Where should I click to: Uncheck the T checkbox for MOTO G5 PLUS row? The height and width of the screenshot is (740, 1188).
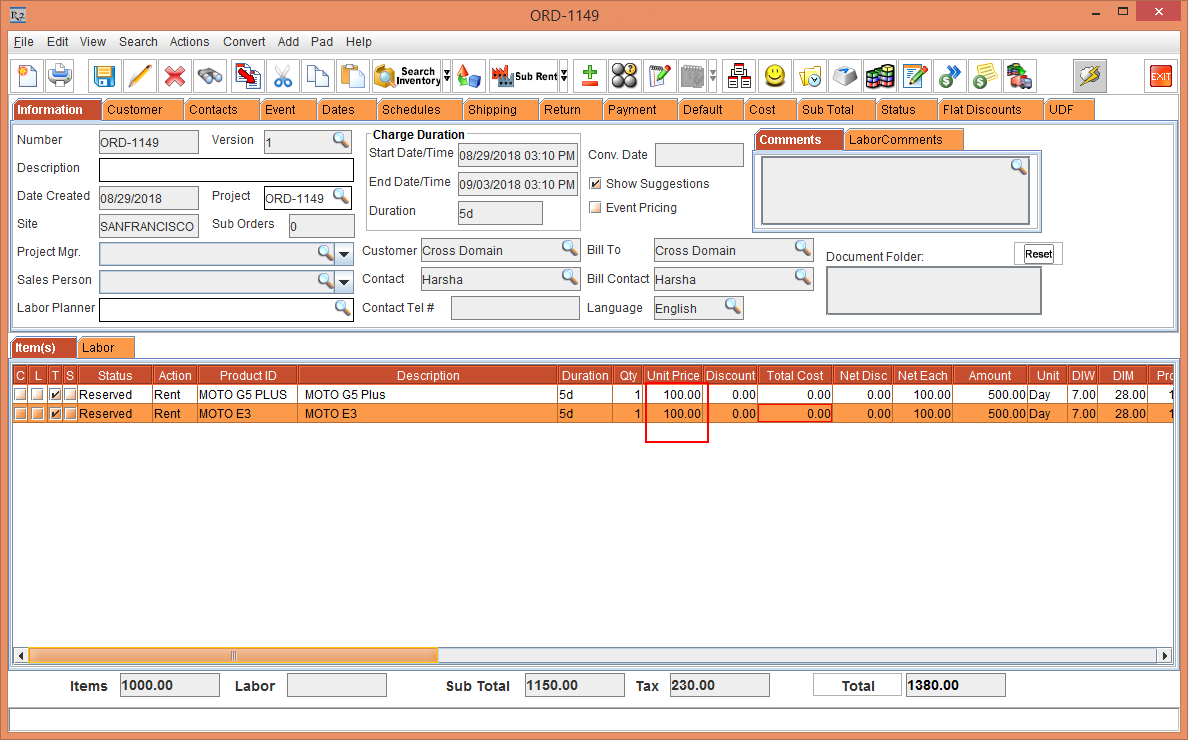55,395
